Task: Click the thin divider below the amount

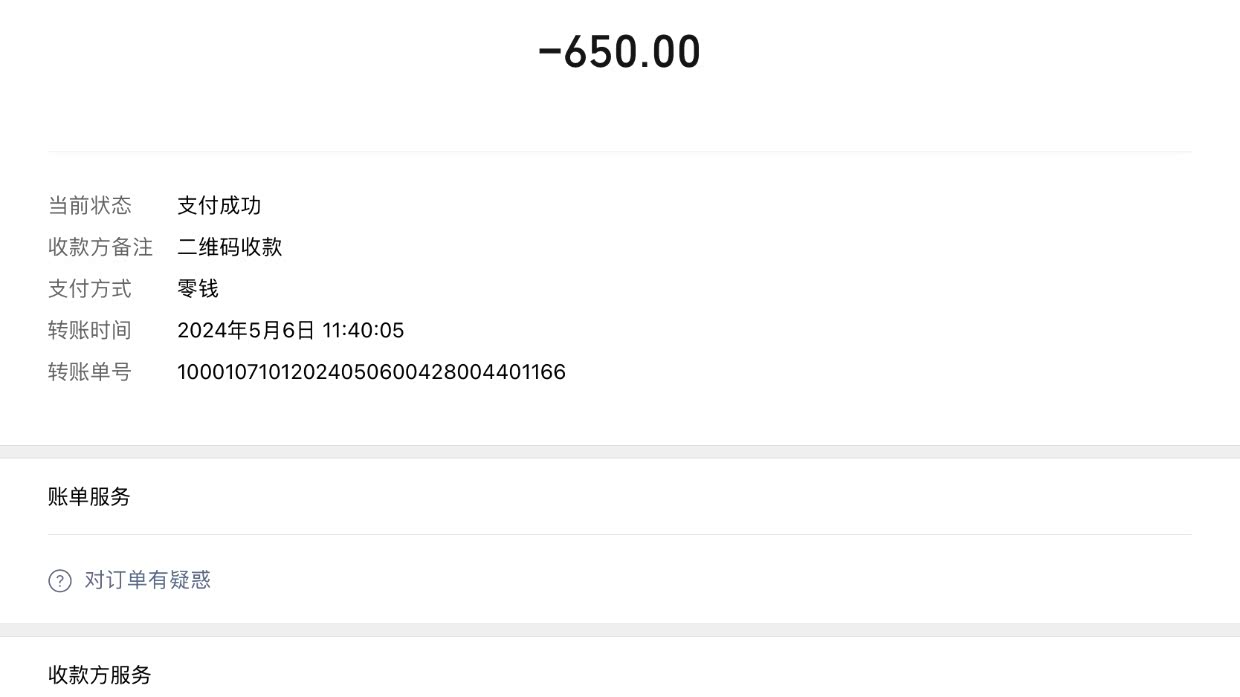Action: (619, 152)
